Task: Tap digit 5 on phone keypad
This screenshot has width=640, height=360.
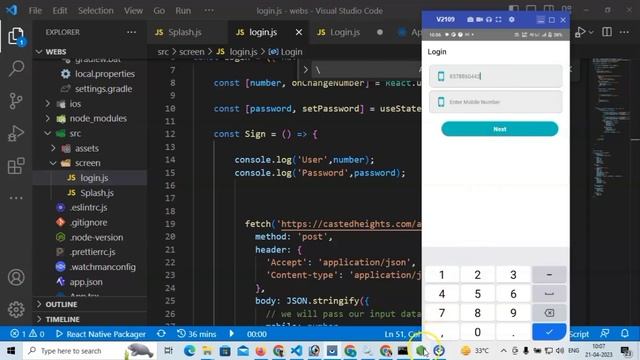Action: 478,294
